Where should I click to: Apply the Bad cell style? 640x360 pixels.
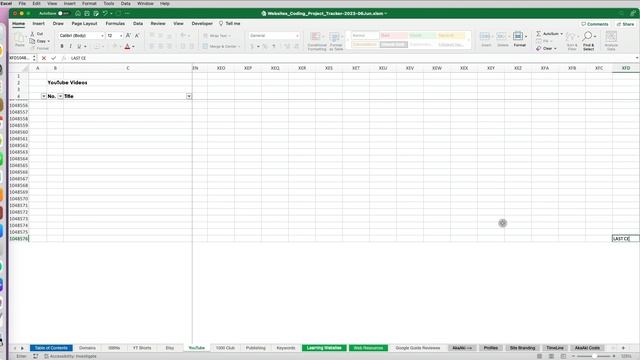[393, 36]
